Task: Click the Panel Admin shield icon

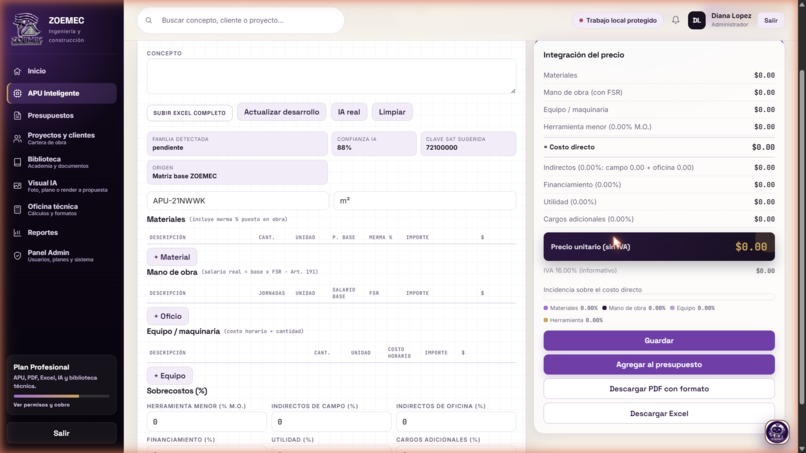Action: [17, 256]
